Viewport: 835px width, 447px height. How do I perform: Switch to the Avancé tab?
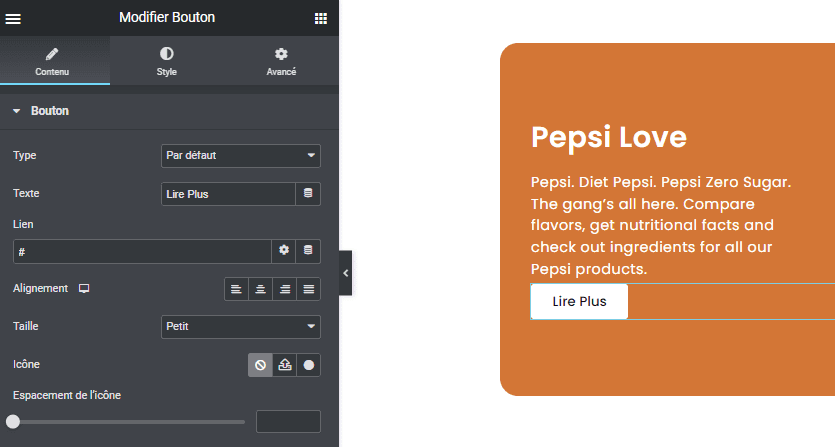coord(281,61)
